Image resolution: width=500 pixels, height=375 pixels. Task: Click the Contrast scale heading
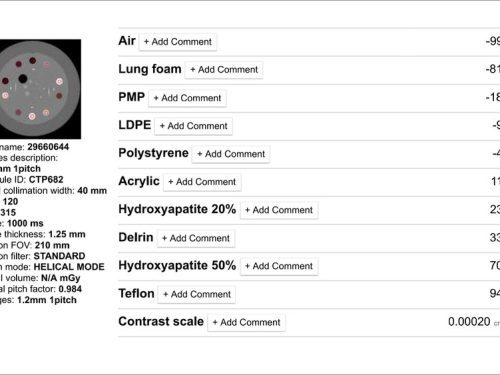pos(161,322)
